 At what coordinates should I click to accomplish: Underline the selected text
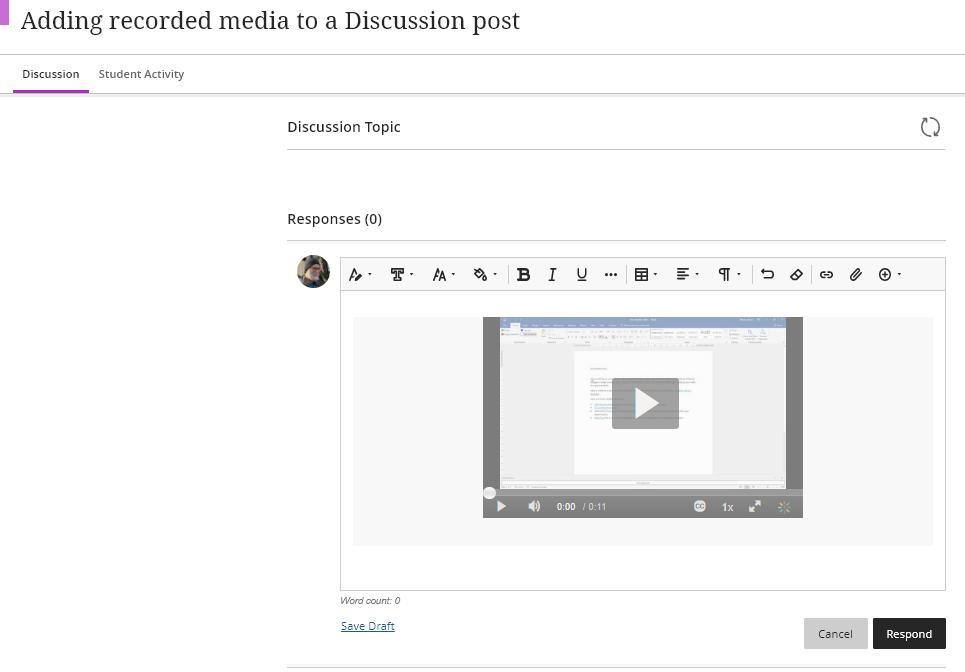click(581, 275)
